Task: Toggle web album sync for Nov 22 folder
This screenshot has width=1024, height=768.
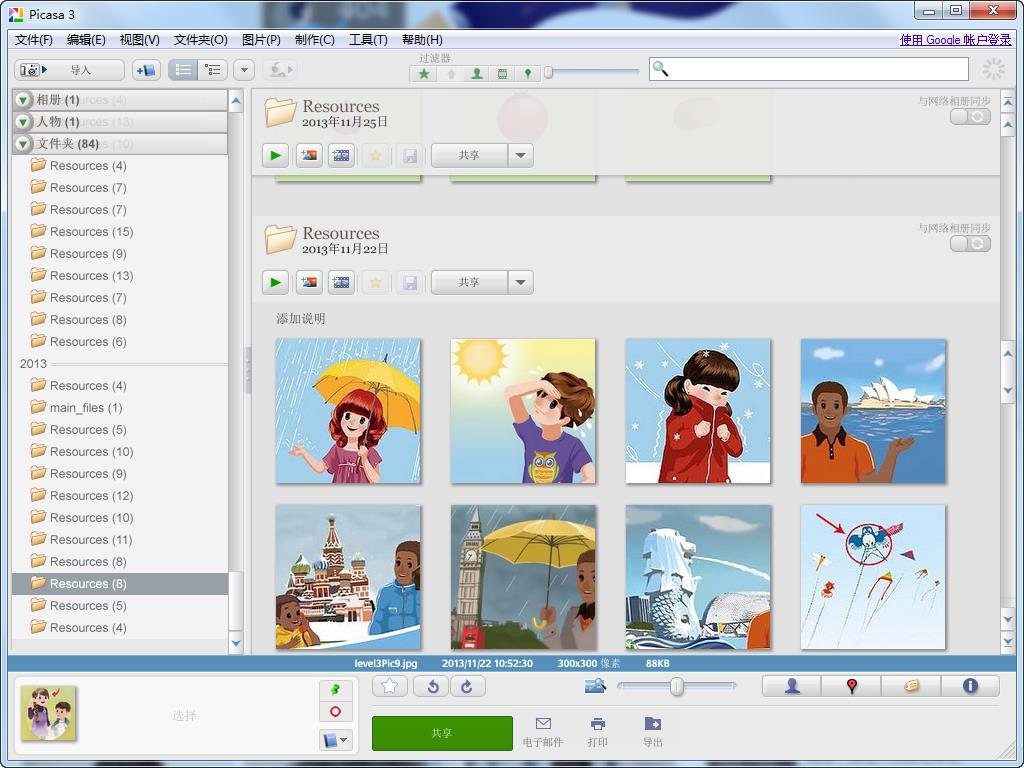Action: click(x=969, y=244)
